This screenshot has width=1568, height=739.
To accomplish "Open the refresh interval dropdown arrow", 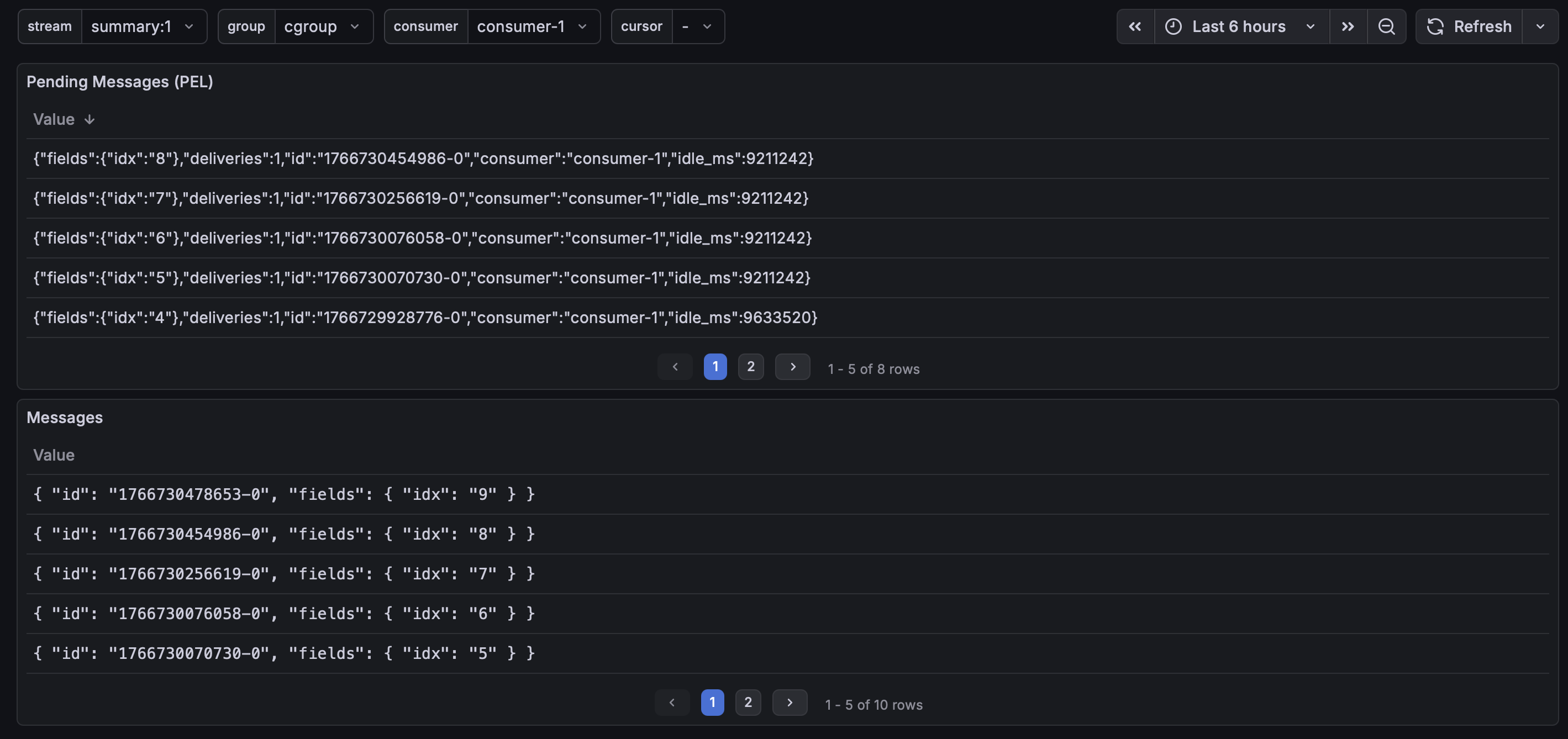I will tap(1540, 26).
